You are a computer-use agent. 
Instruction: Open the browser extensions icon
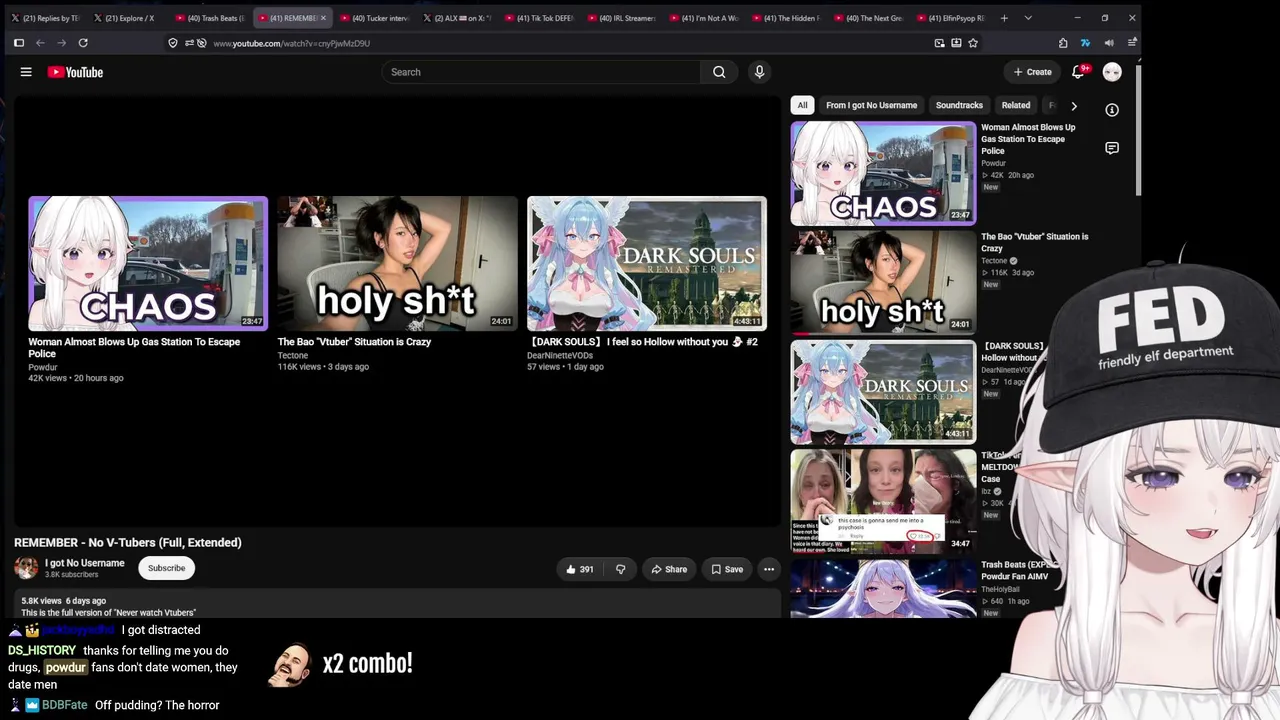click(1063, 43)
